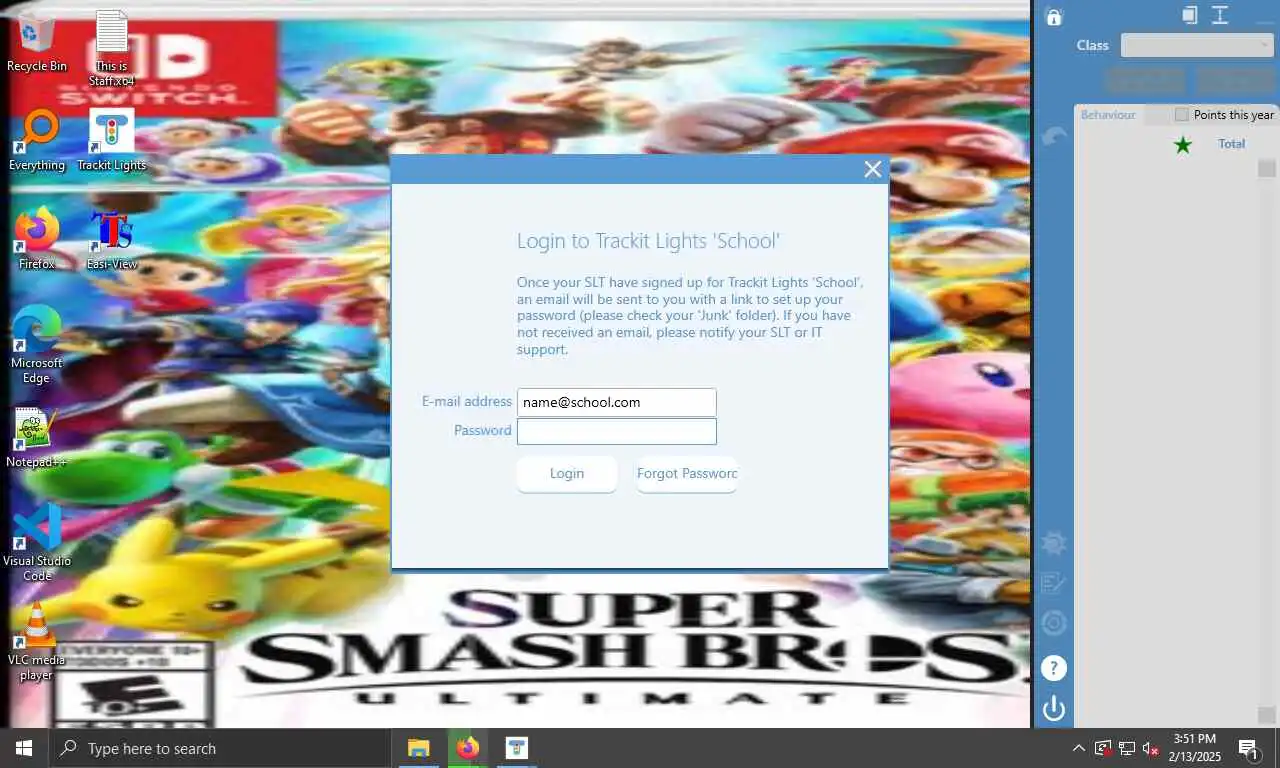Click the padlock icon in Trackit sidebar
Image resolution: width=1280 pixels, height=768 pixels.
(1053, 16)
